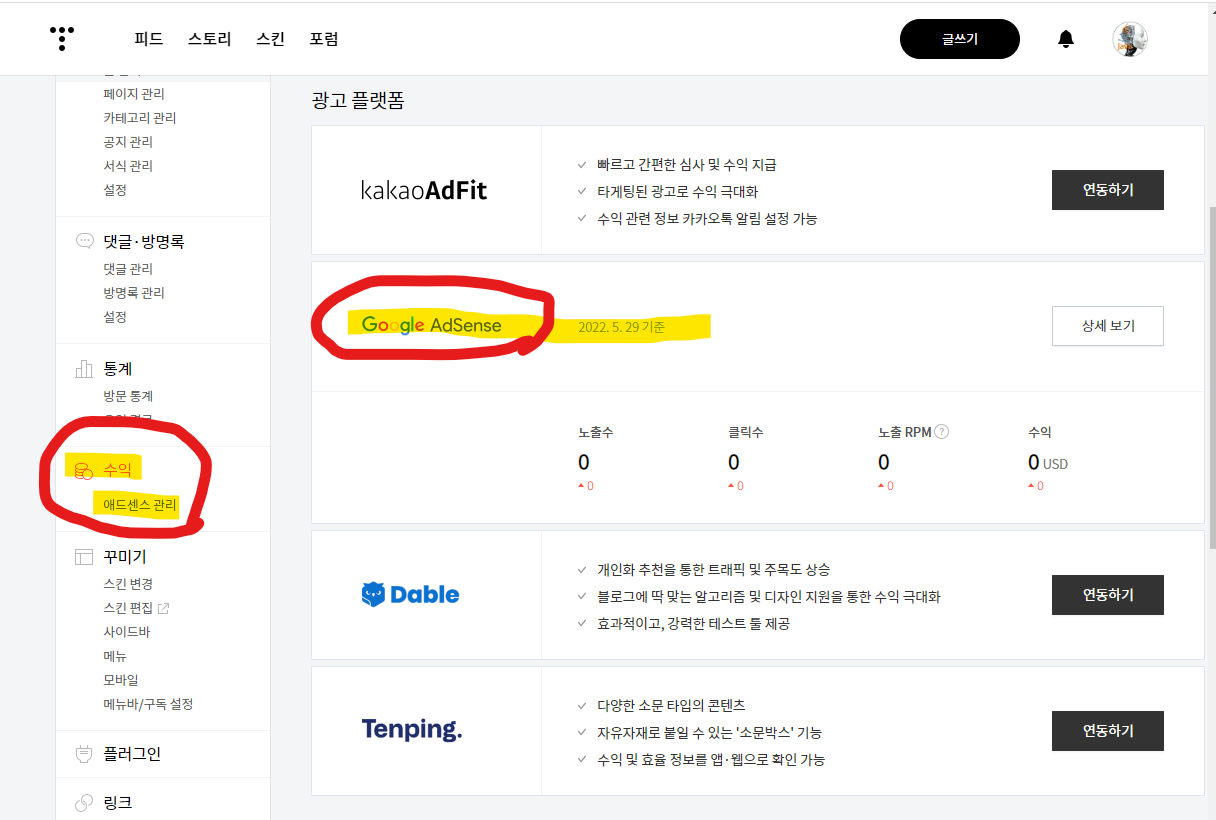Click 개인화 추천을 통한 트래픽 및 주목도 상승

[714, 569]
